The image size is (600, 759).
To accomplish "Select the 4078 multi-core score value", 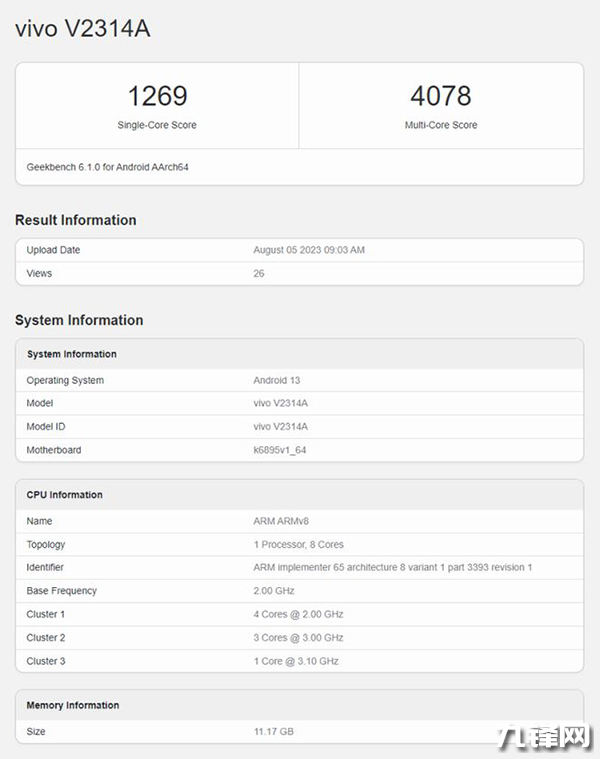I will click(x=441, y=96).
